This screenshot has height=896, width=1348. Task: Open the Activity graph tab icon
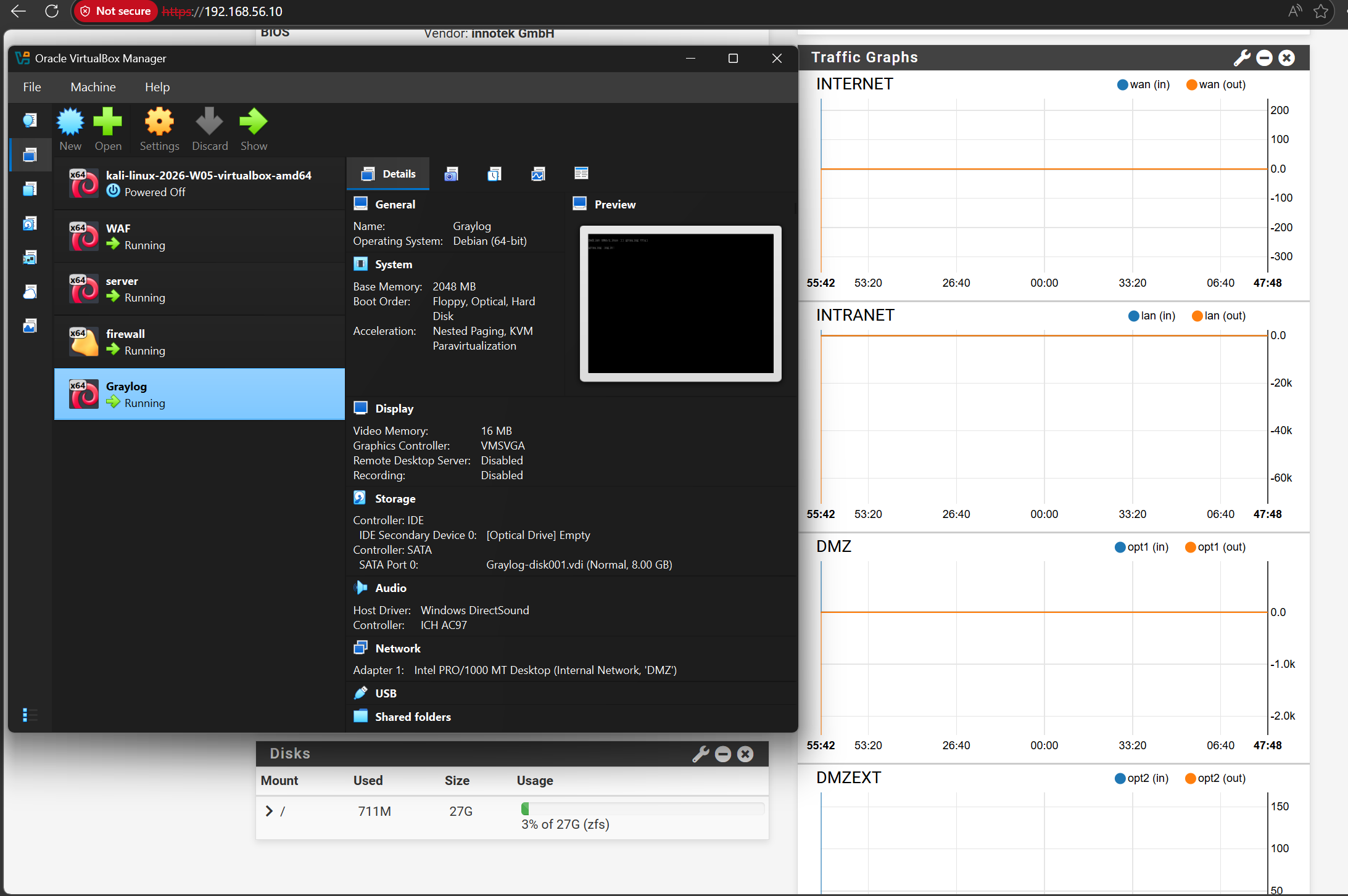[x=538, y=174]
